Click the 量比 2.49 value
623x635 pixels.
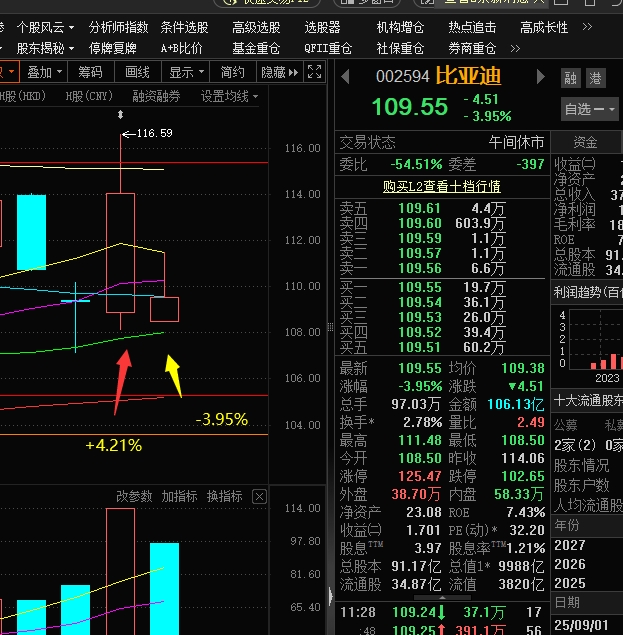(x=531, y=422)
